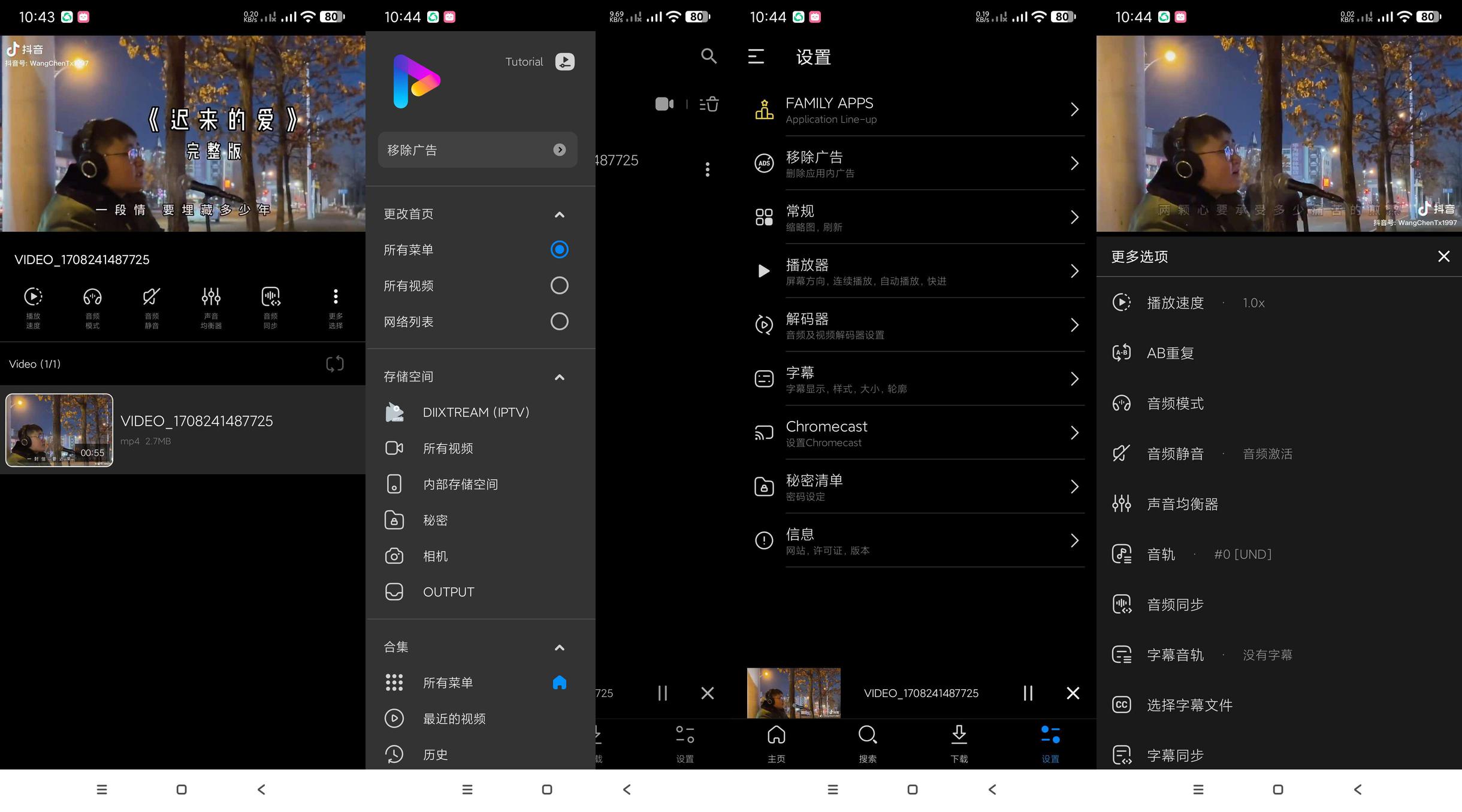Screen dimensions: 1462x812
Task: Tap the 移除广告 button in drawer
Action: point(478,150)
